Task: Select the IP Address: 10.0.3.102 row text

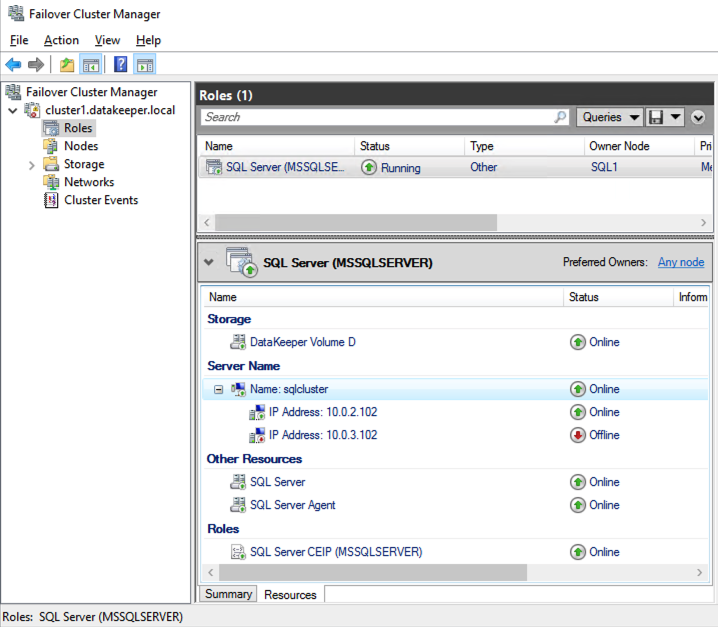Action: (x=323, y=435)
